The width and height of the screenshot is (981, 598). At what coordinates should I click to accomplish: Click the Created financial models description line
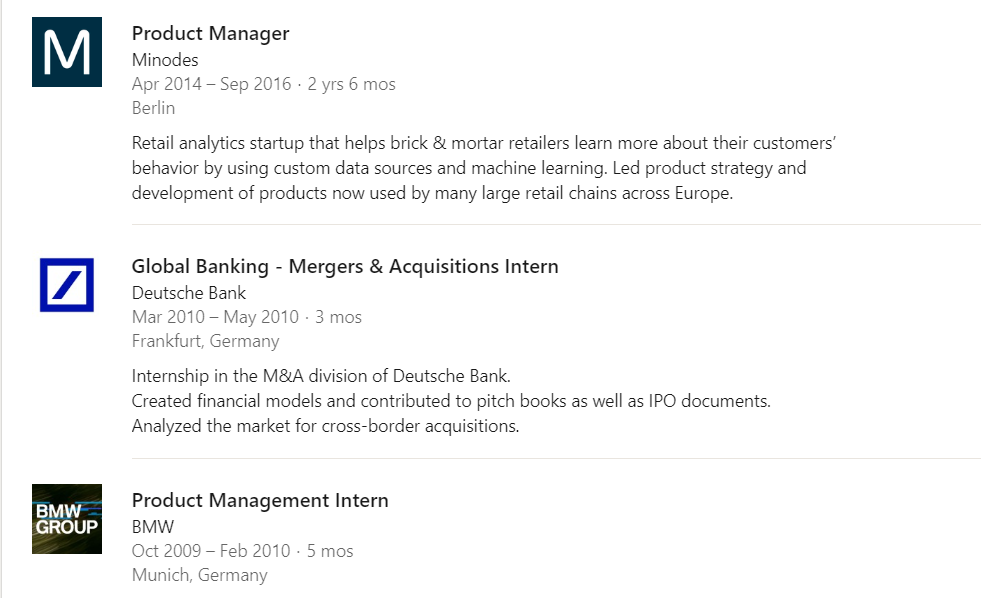coord(450,401)
